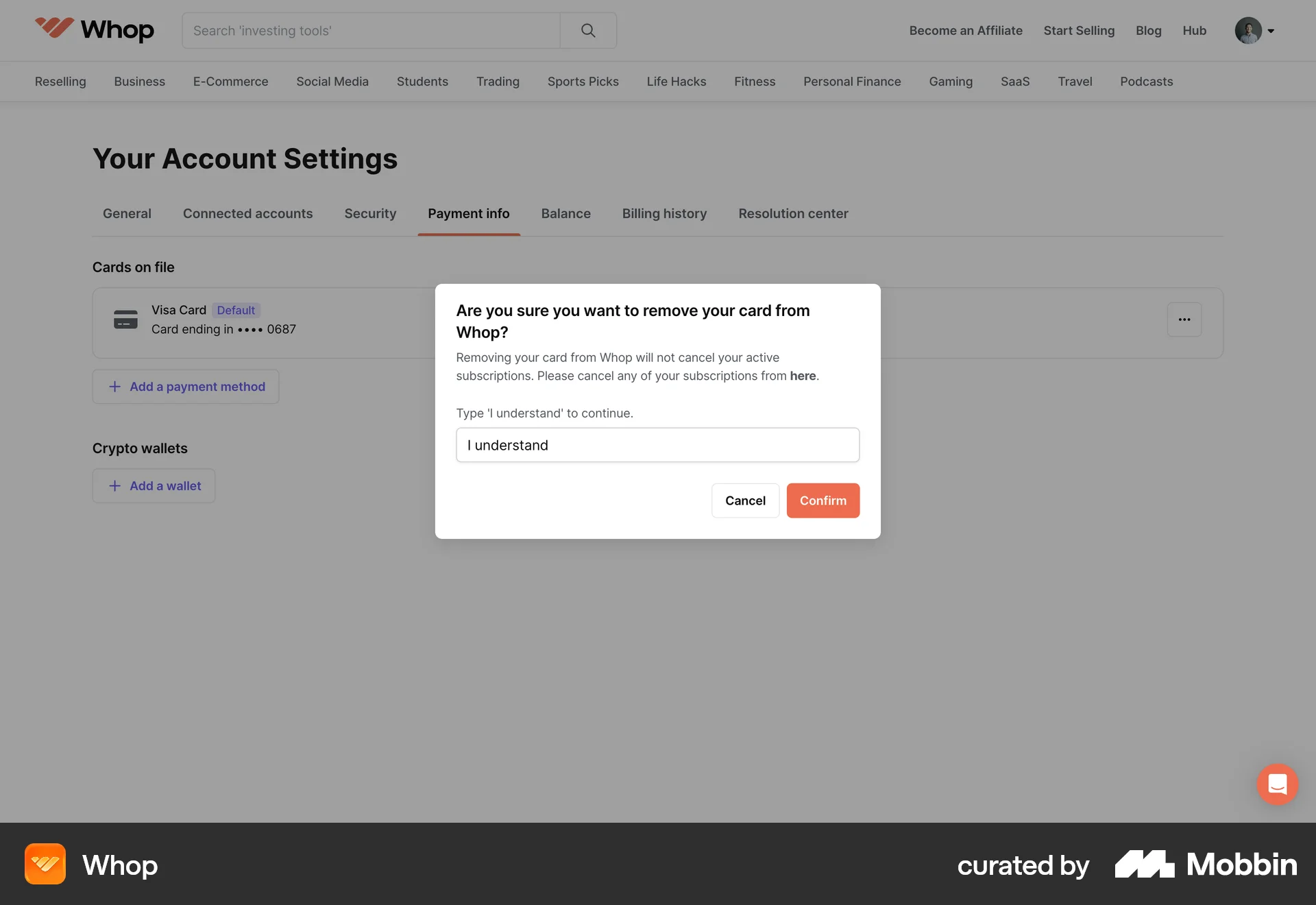Click the plus icon beside Add a wallet

(x=114, y=485)
